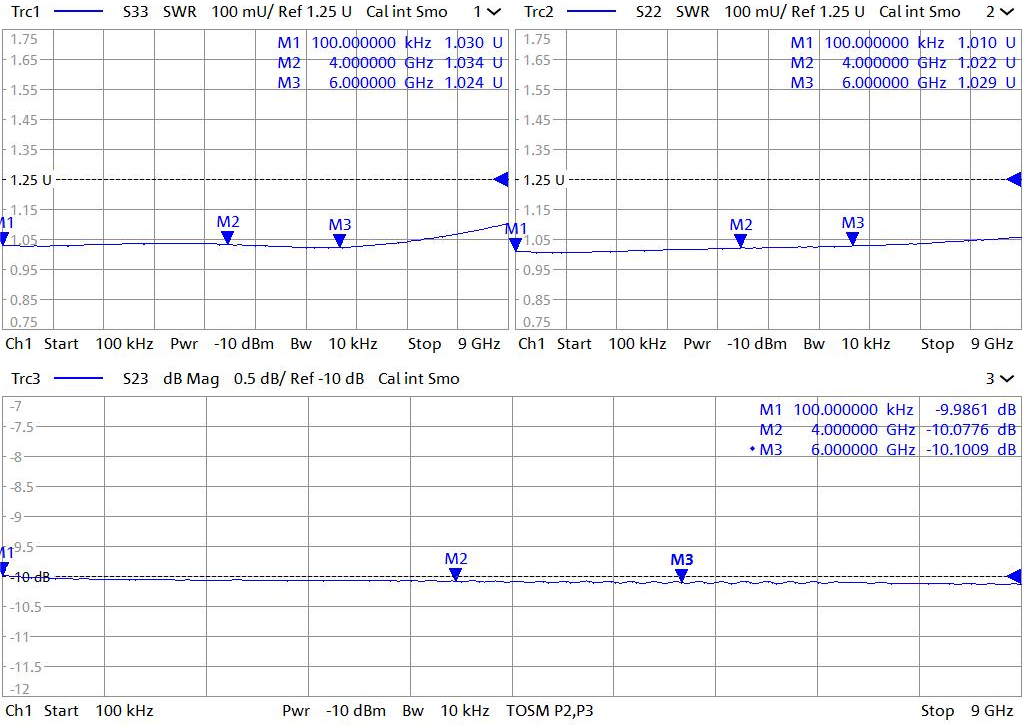Open diagram 1 dropdown chevron

[493, 12]
